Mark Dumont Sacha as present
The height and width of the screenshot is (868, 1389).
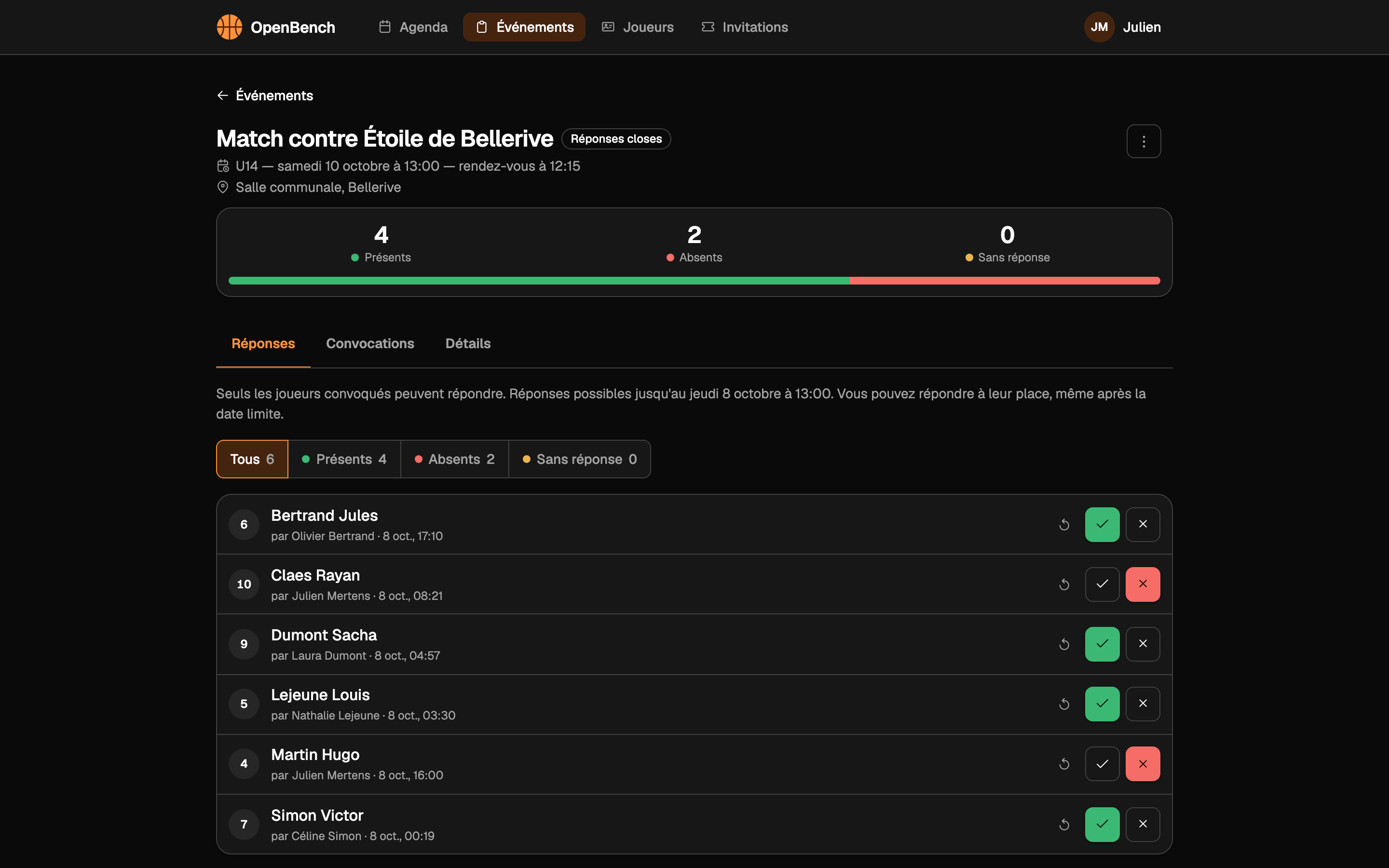tap(1102, 644)
